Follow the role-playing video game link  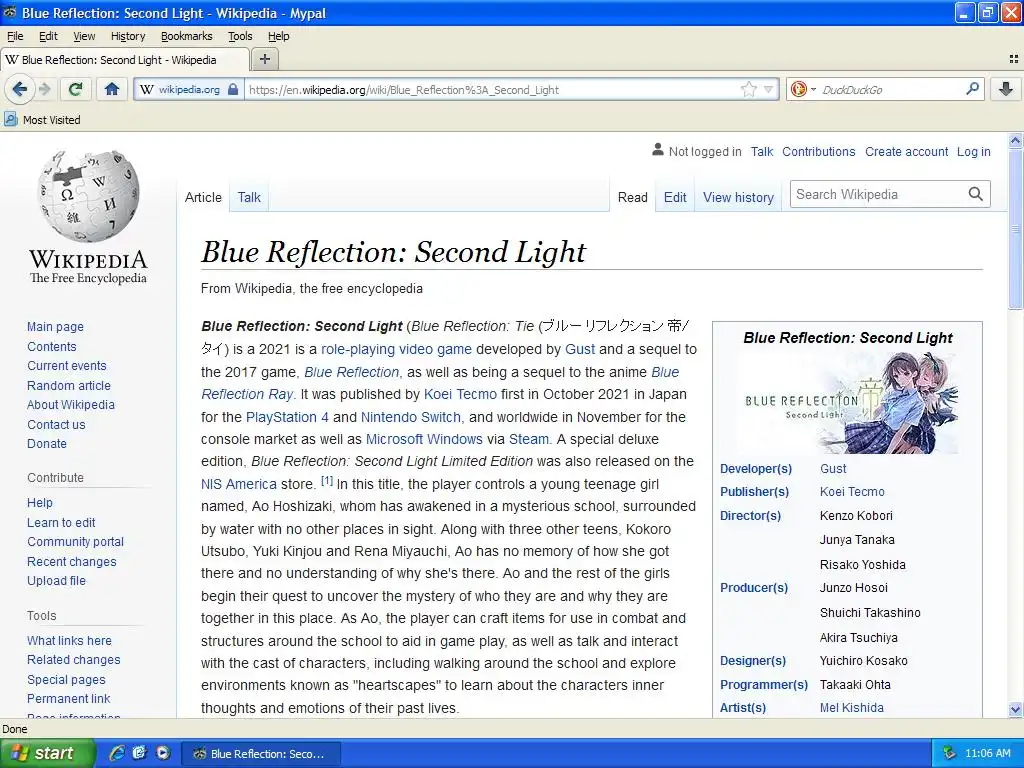[x=396, y=349]
